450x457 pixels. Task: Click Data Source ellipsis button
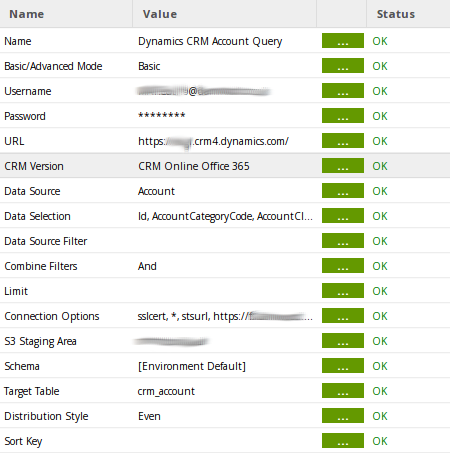pyautogui.click(x=343, y=191)
